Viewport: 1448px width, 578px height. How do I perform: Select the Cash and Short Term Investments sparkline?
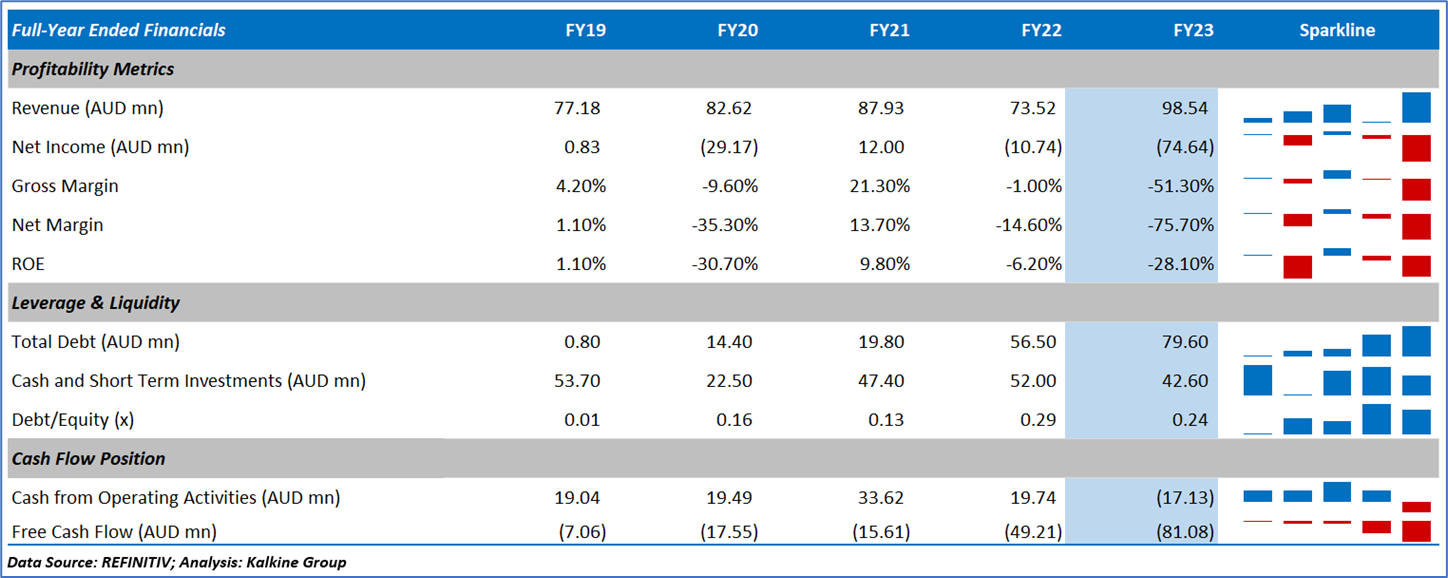[1336, 381]
